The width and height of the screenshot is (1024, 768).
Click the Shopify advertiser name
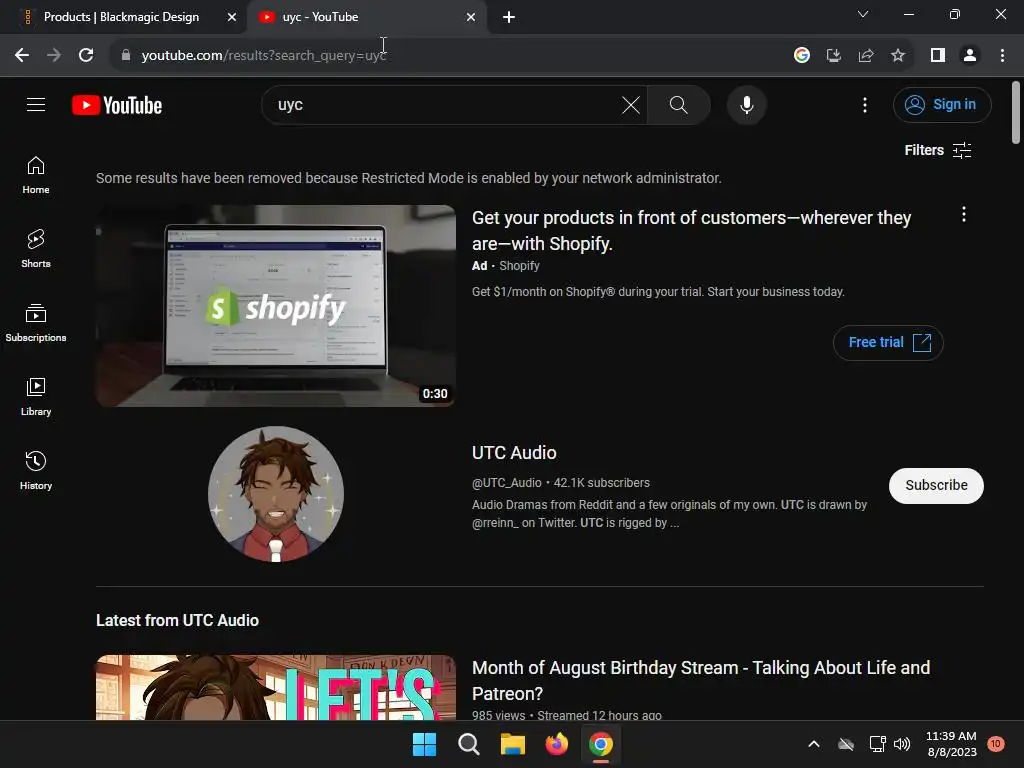coord(519,266)
